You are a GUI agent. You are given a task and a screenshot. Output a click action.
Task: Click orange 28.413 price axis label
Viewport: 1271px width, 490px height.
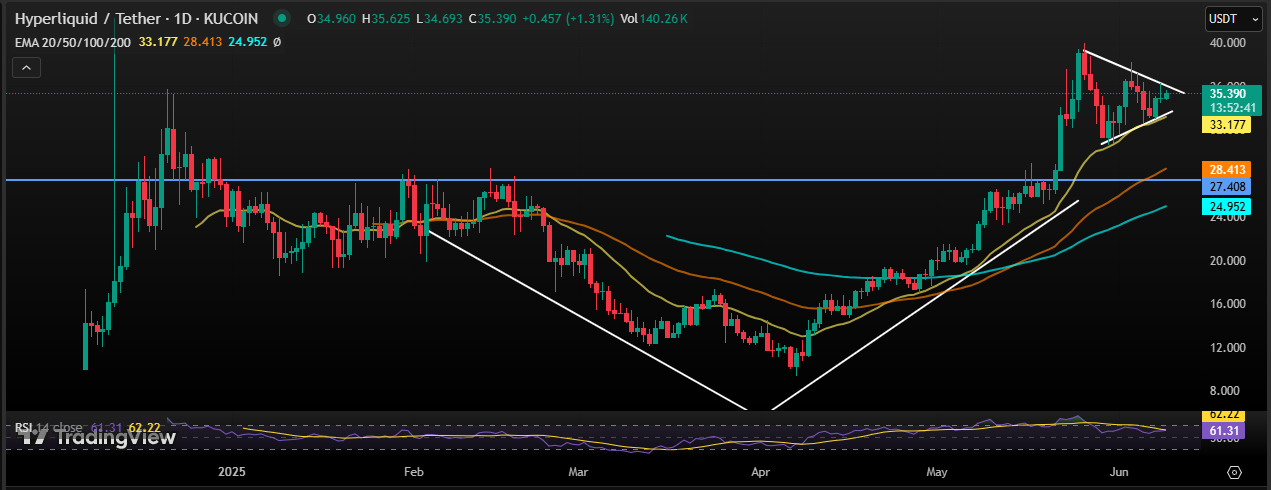(x=1225, y=170)
